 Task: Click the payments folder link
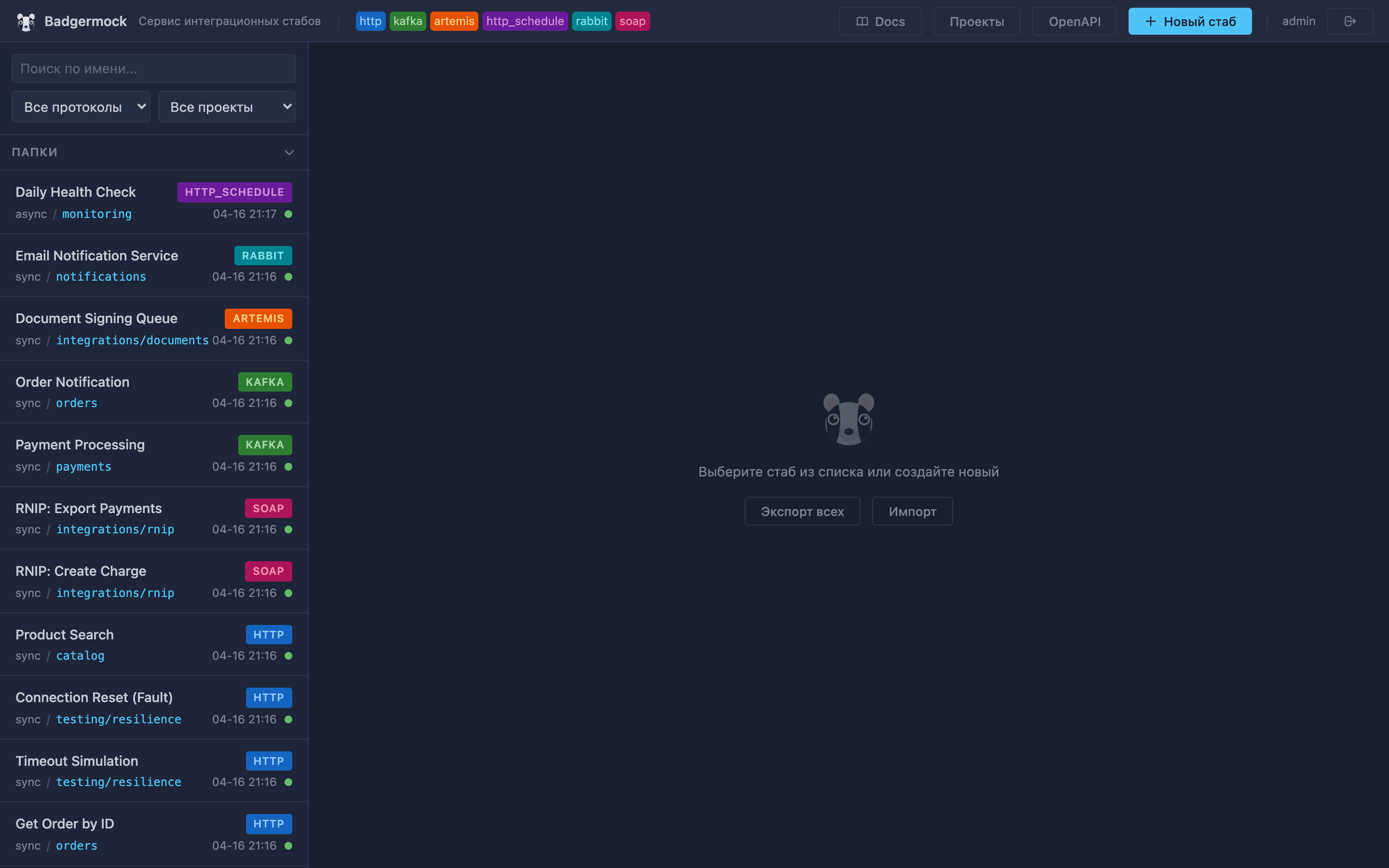click(x=84, y=467)
